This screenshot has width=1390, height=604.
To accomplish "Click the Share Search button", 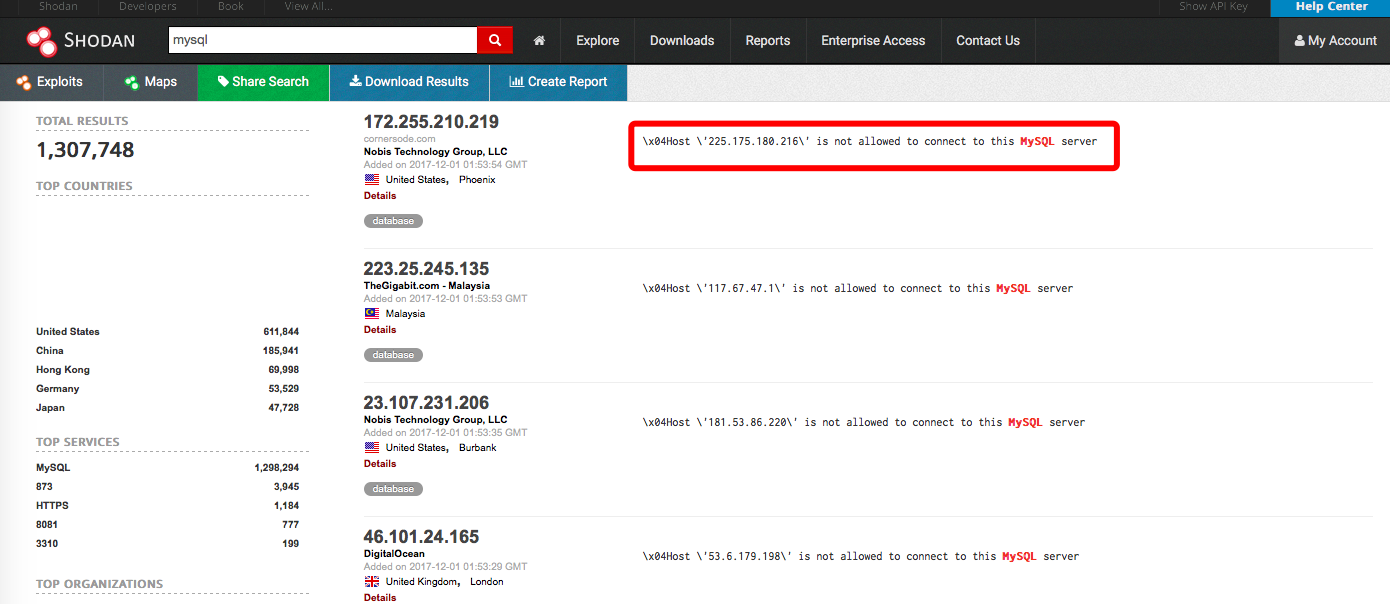I will [x=263, y=82].
